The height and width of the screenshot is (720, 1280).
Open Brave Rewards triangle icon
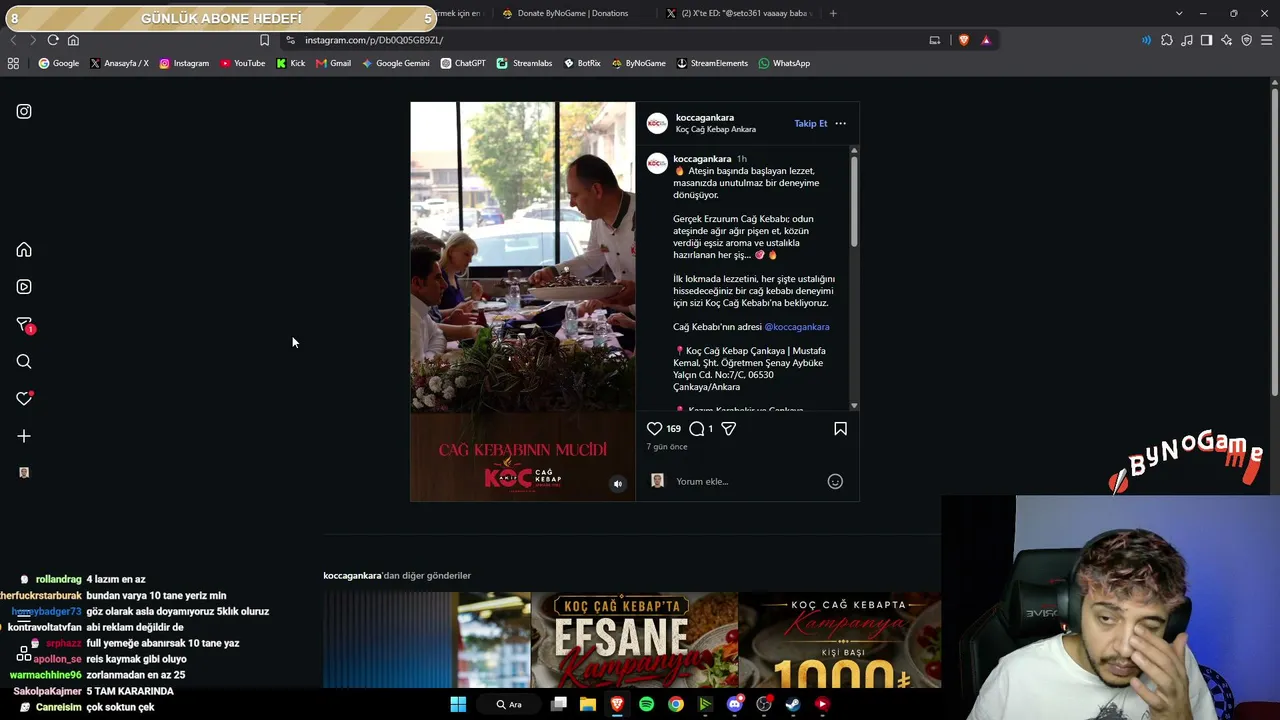coord(986,40)
